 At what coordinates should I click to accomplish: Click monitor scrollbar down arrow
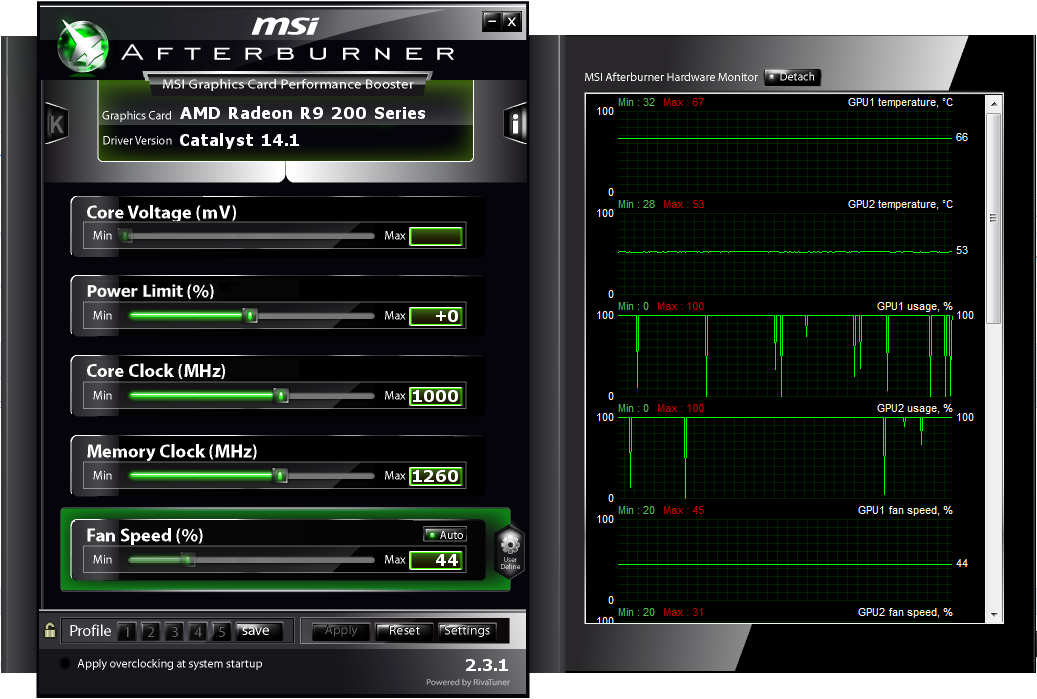click(x=993, y=614)
